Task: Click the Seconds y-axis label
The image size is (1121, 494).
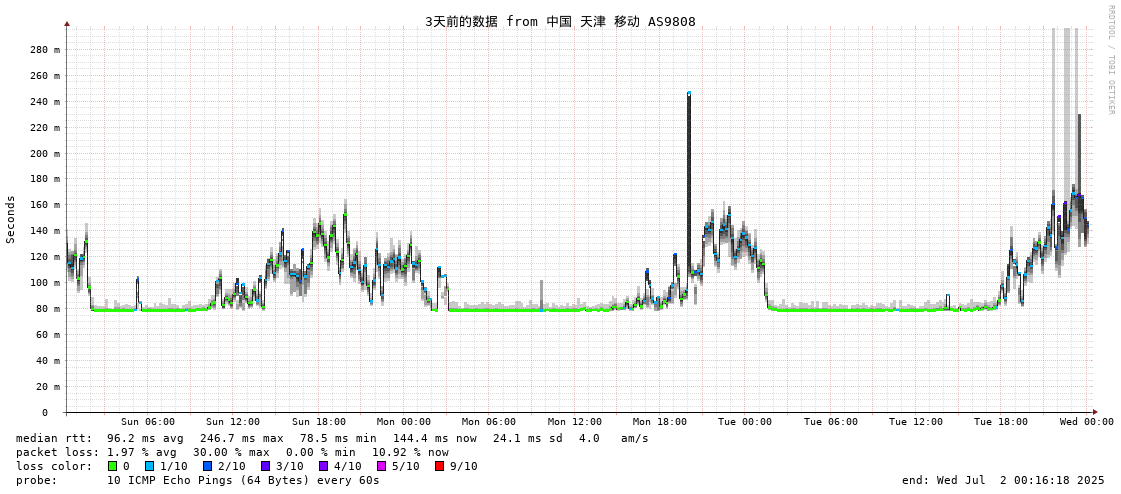Action: point(11,219)
